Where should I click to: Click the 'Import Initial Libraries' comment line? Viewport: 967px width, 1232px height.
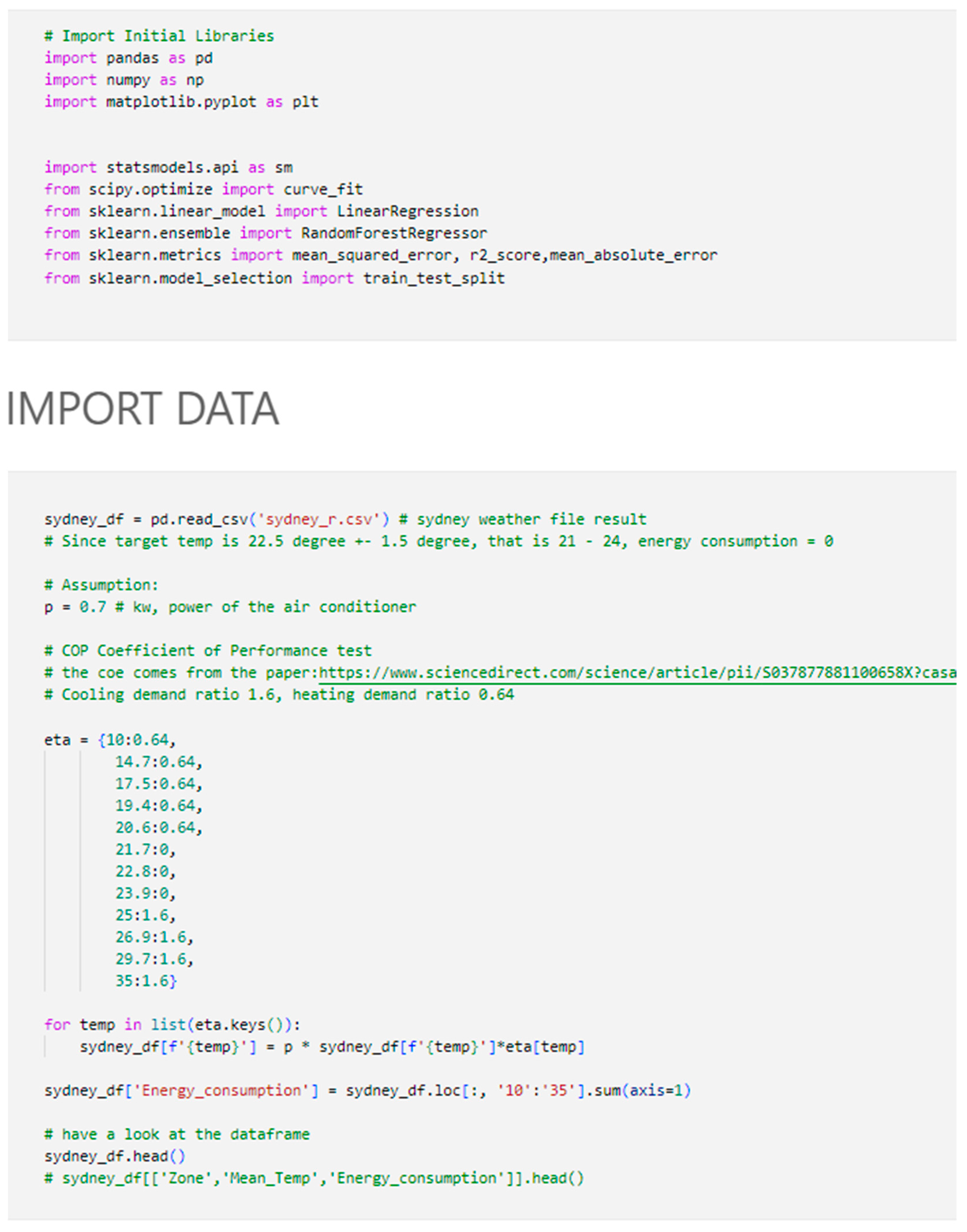coord(159,36)
